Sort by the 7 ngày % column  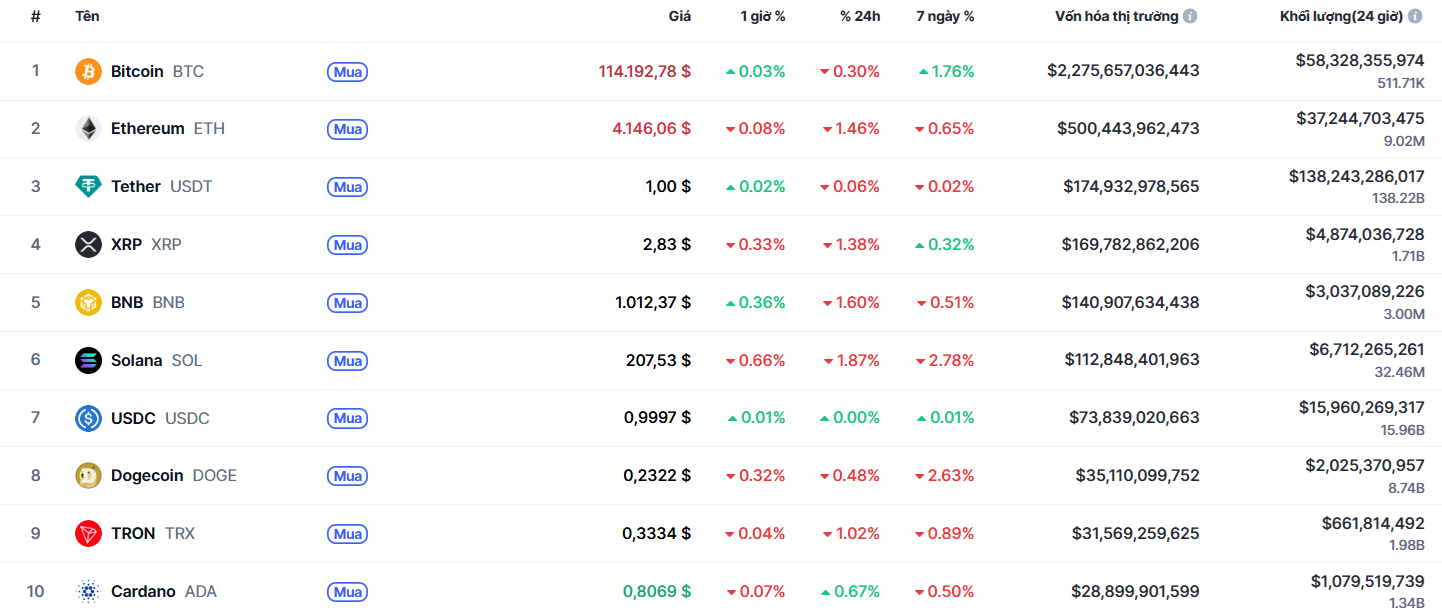[945, 16]
